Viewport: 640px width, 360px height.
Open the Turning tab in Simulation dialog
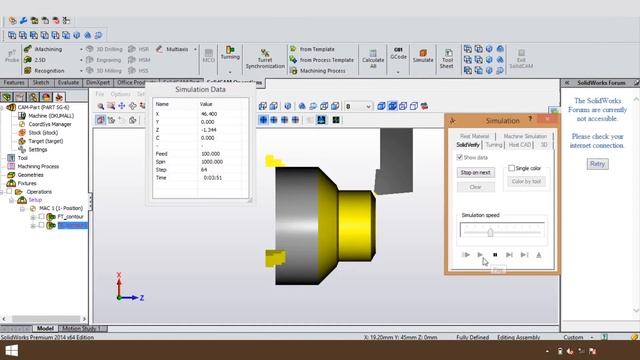pyautogui.click(x=493, y=145)
